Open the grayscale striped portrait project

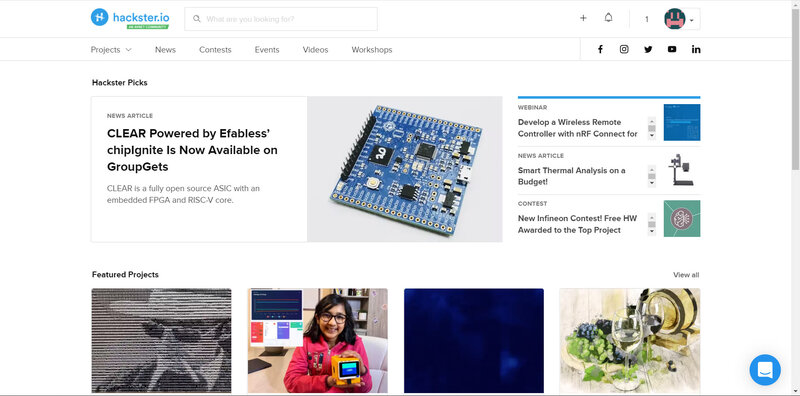pos(161,340)
